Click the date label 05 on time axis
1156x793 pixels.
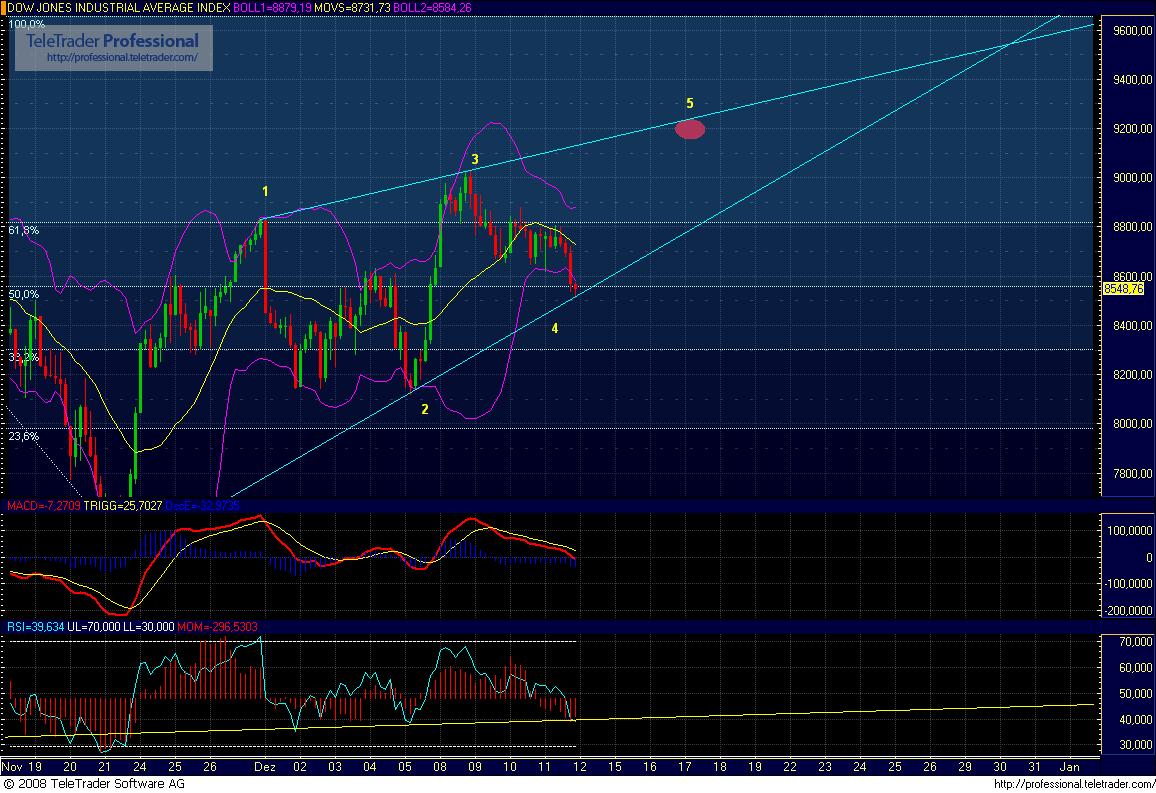pyautogui.click(x=405, y=766)
